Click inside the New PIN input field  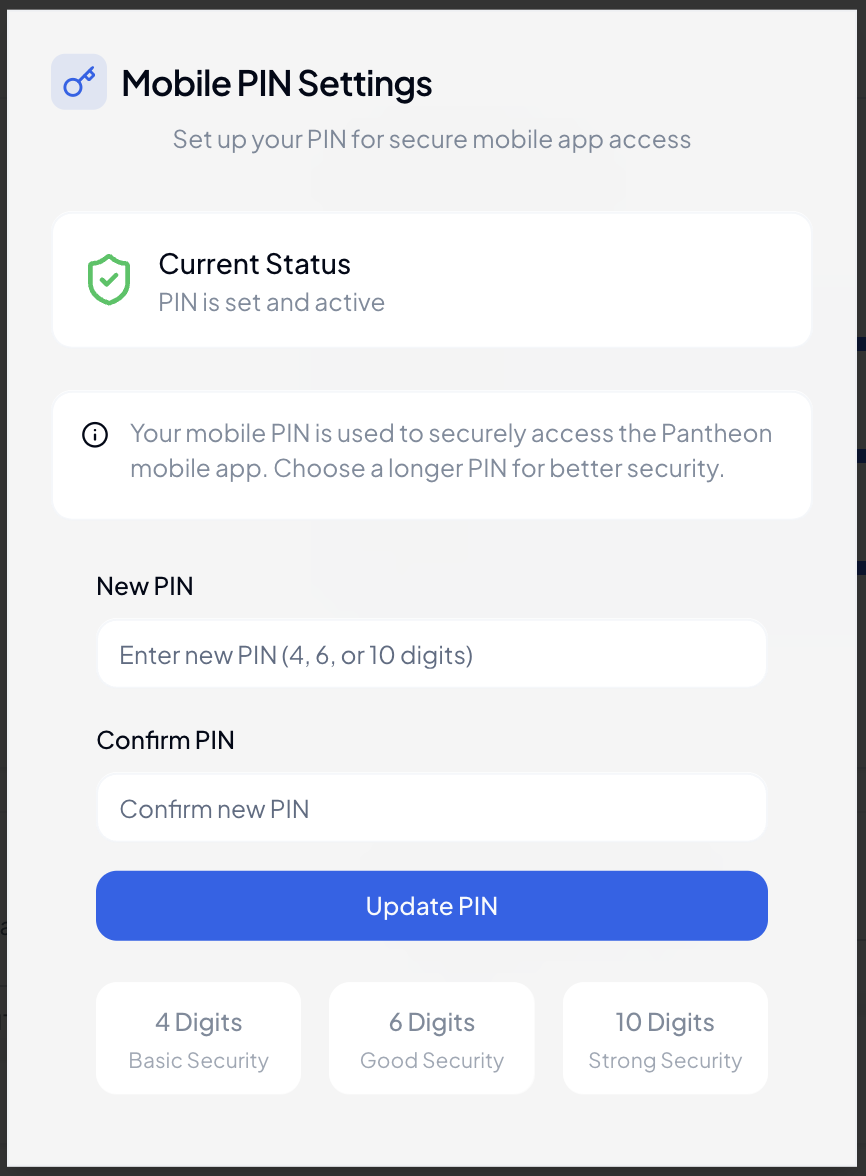click(x=431, y=653)
